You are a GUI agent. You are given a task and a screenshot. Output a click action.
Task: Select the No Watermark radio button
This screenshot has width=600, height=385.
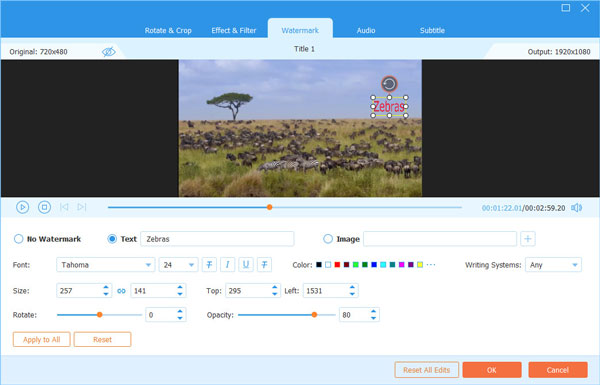tap(18, 239)
